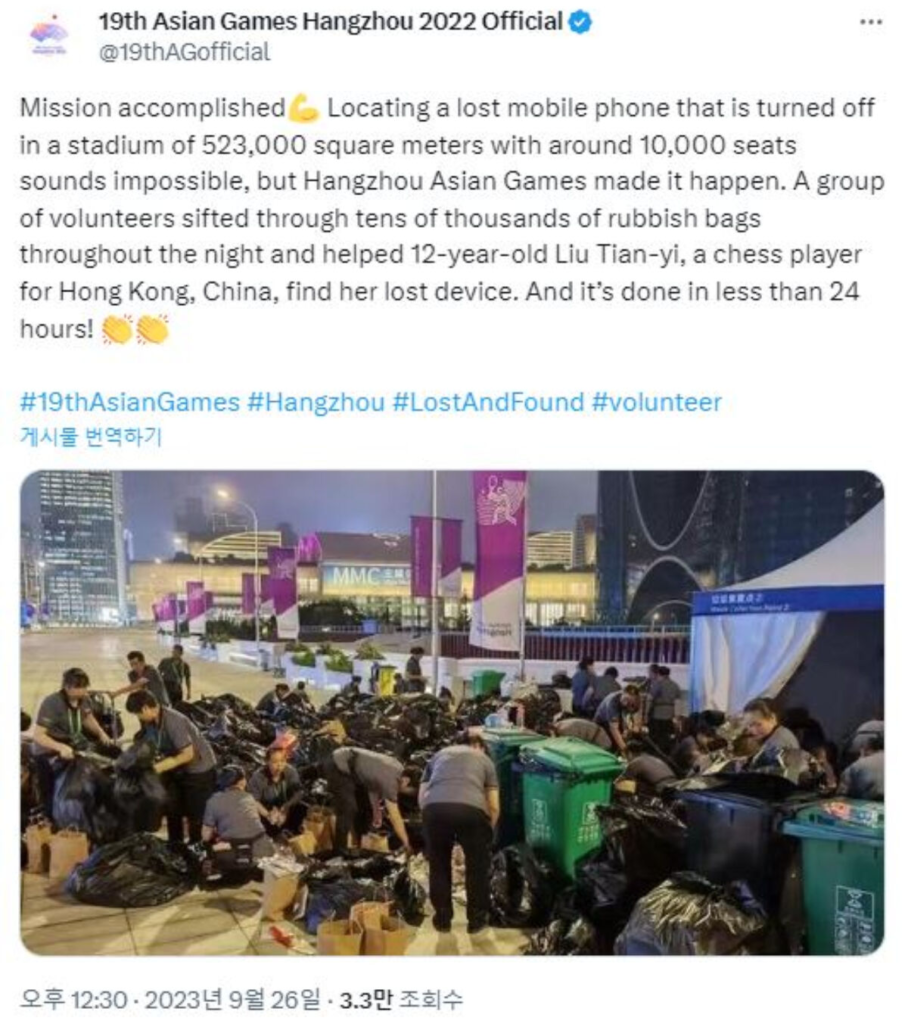Click the Asian Games profile avatar
908x1024 pixels.
click(x=49, y=37)
